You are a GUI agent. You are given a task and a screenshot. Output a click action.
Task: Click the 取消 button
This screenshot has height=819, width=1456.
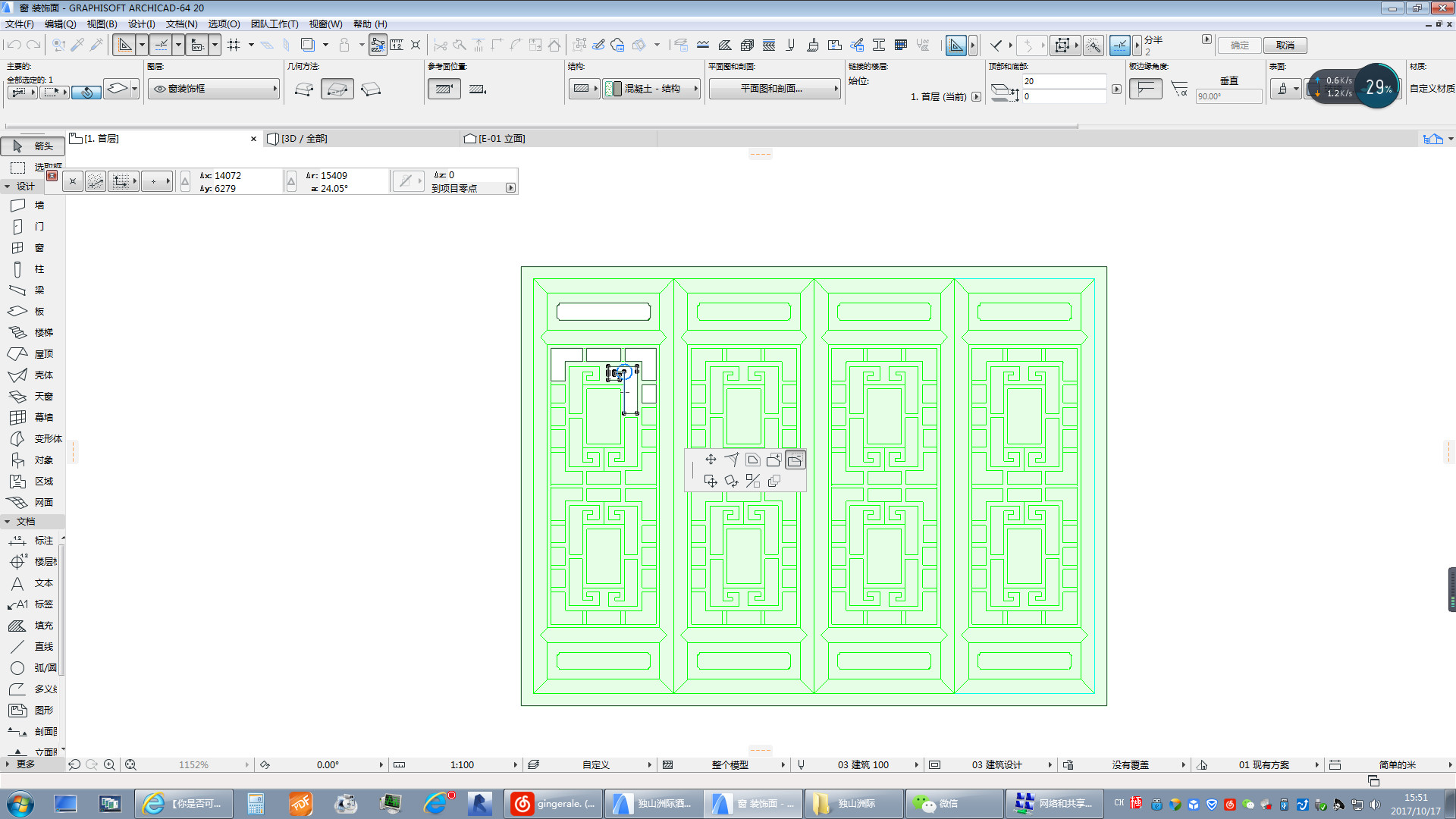[1285, 45]
